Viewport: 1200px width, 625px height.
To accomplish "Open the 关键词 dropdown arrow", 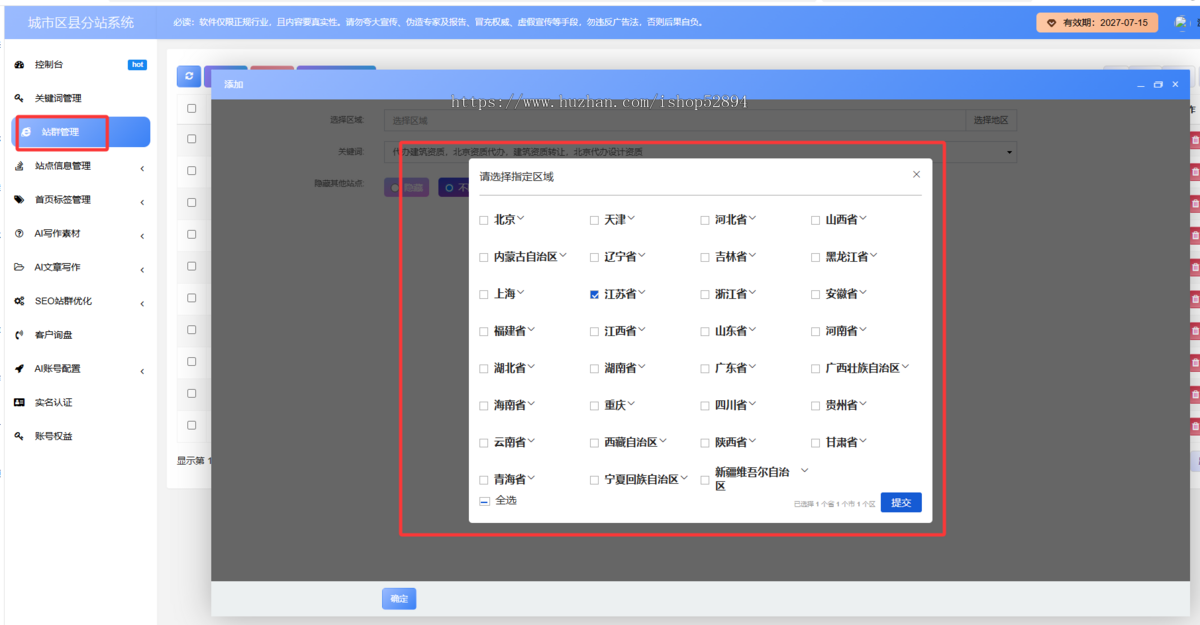I will pos(1010,153).
